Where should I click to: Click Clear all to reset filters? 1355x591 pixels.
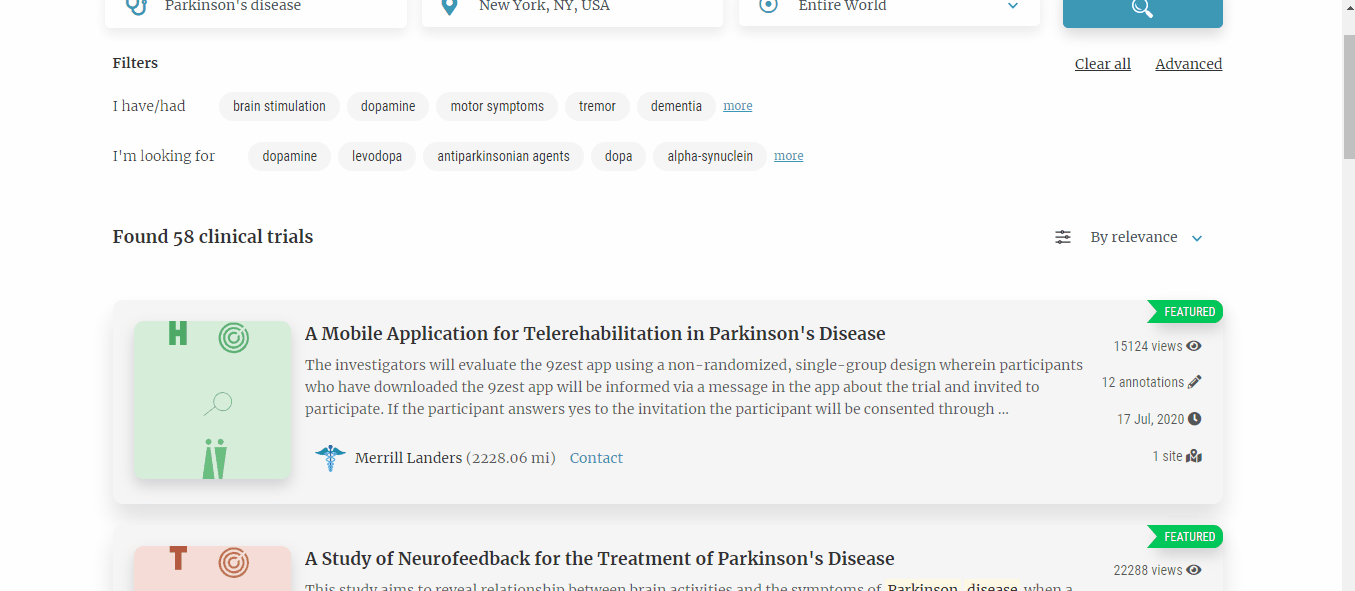coord(1102,63)
